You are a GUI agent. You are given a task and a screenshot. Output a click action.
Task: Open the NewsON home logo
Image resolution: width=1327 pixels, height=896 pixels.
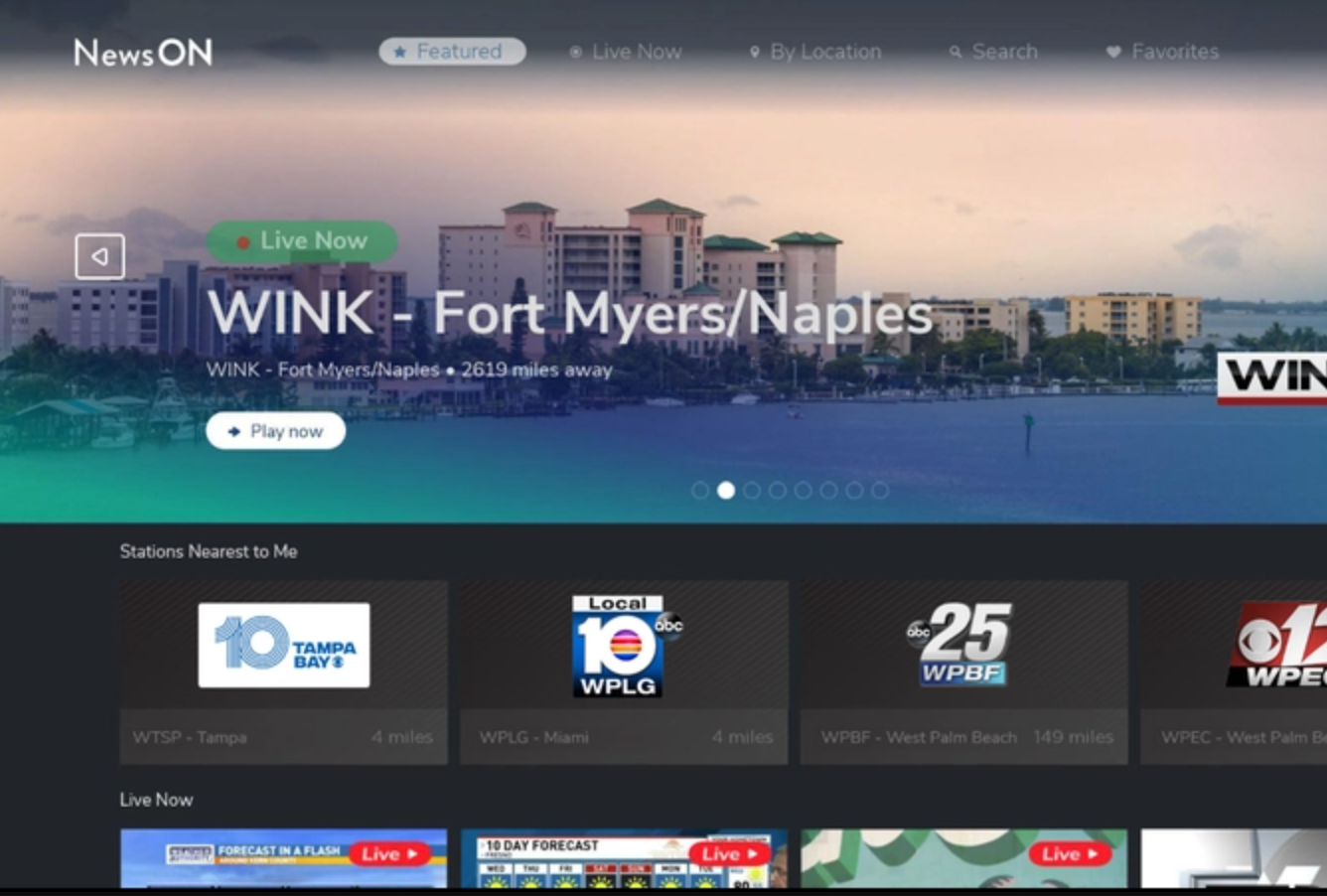pyautogui.click(x=143, y=53)
